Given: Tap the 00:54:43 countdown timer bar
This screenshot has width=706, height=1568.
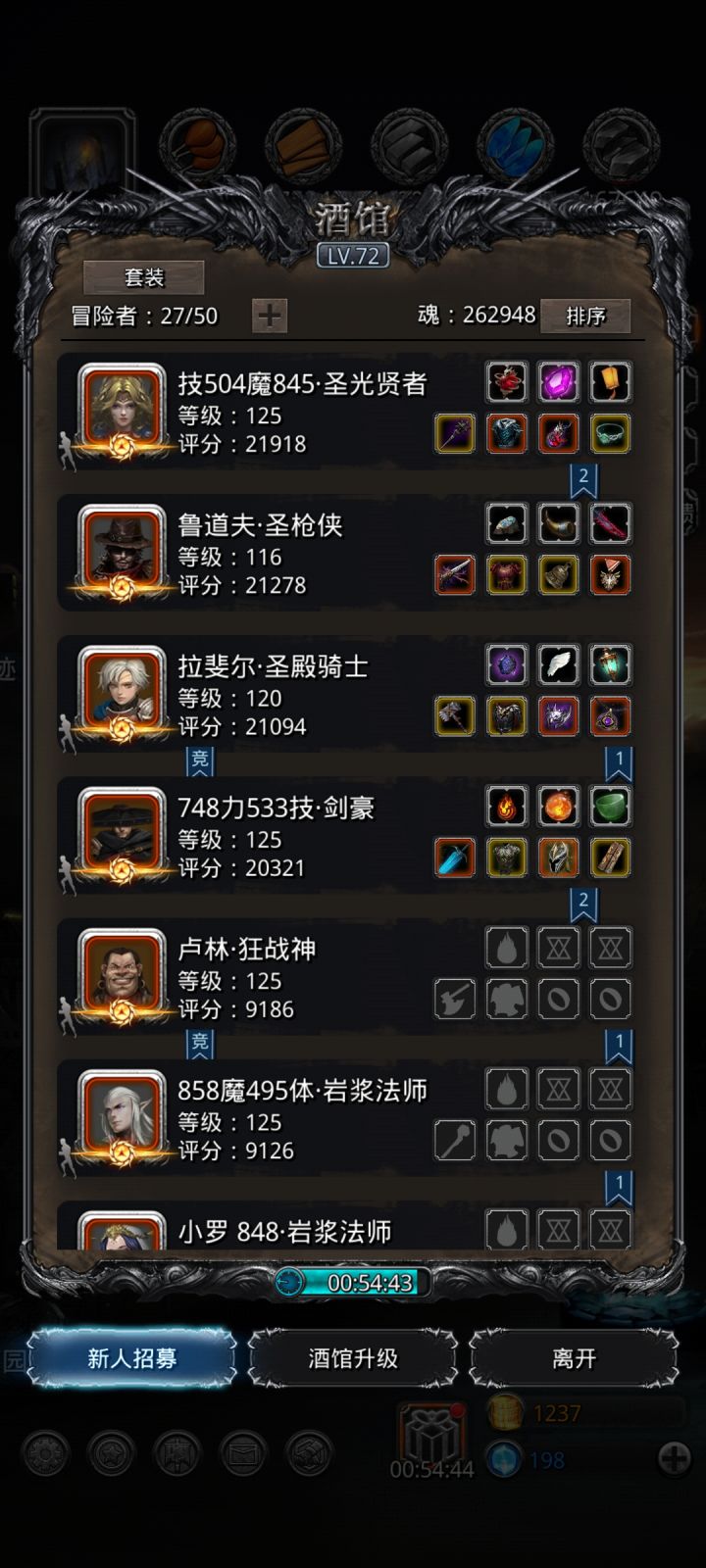Looking at the screenshot, I should click(x=353, y=1282).
